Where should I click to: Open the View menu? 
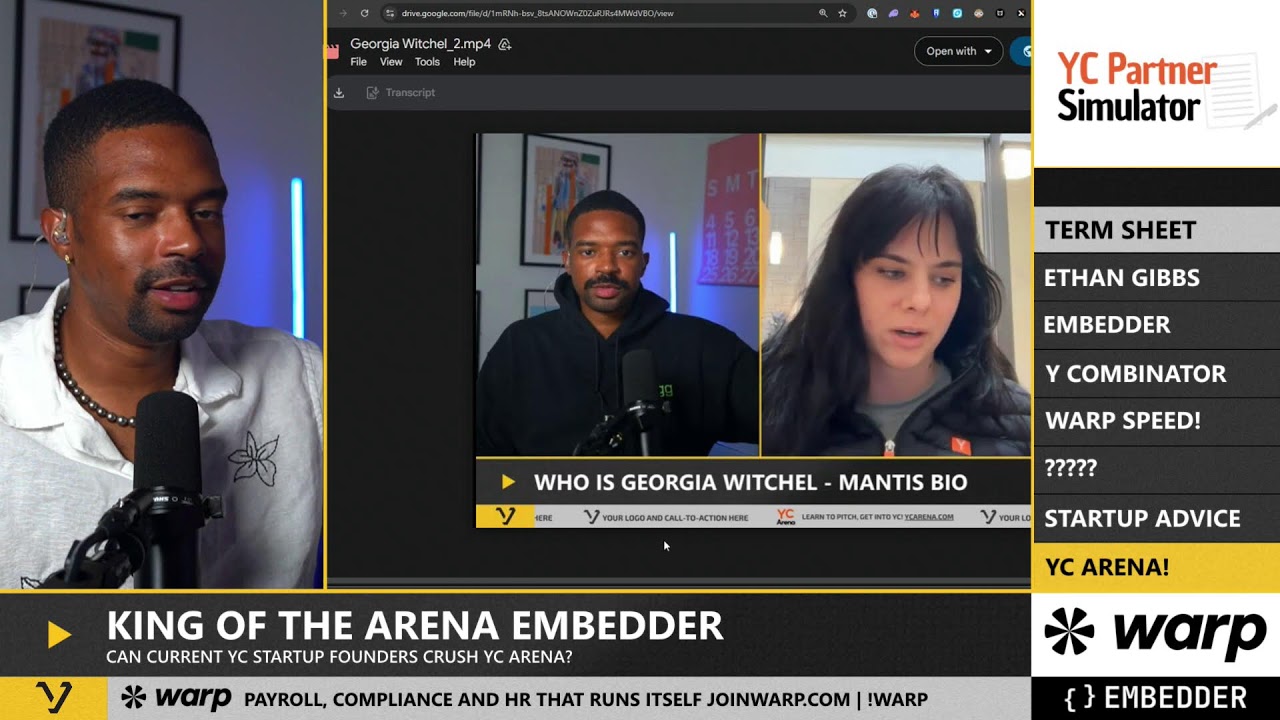[391, 62]
